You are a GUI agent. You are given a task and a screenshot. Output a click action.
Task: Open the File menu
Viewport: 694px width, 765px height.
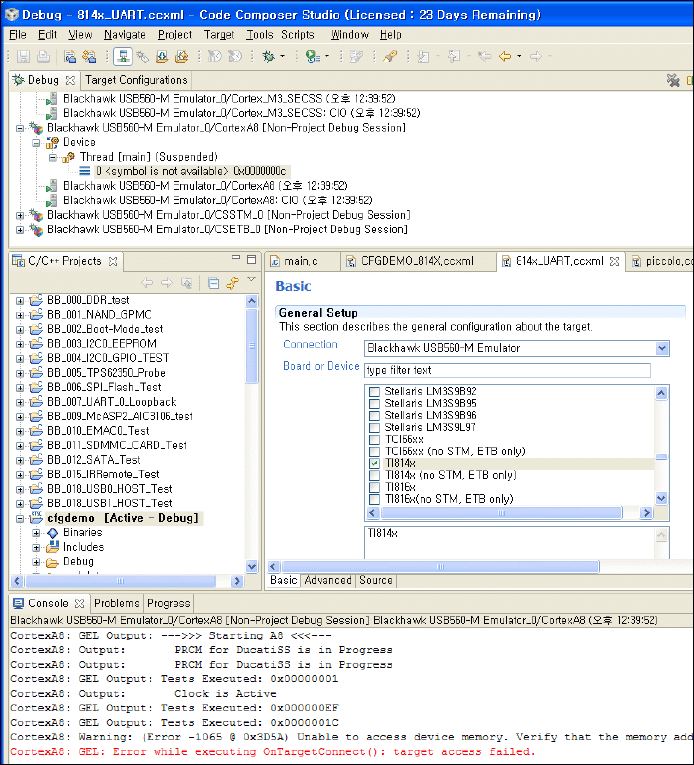(18, 35)
